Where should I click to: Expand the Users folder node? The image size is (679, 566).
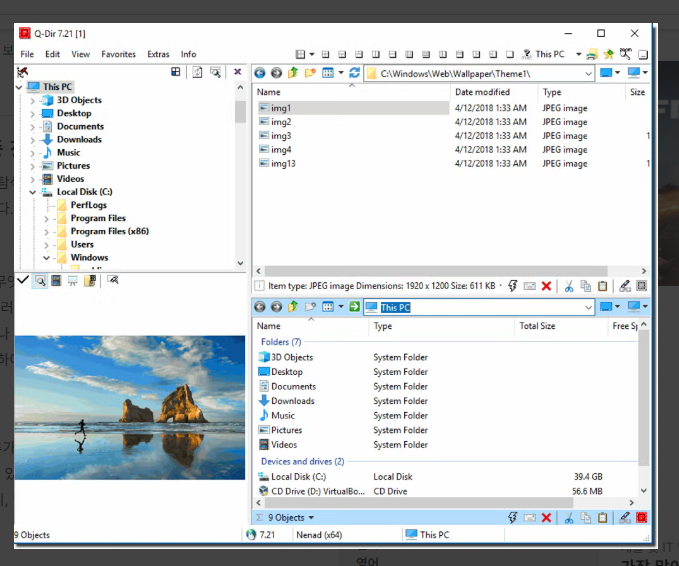pos(46,245)
